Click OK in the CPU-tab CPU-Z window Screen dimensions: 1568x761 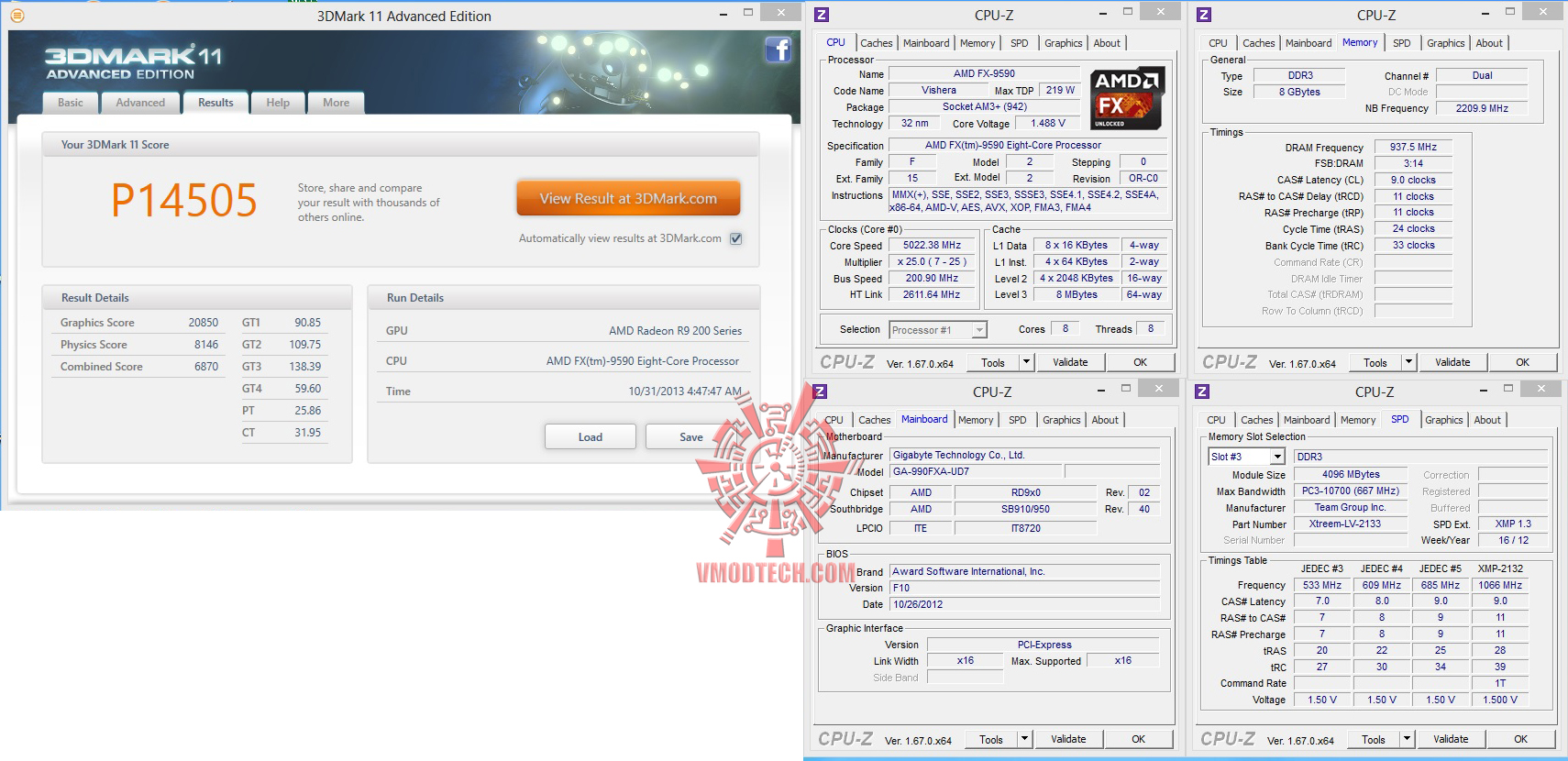coord(1140,362)
